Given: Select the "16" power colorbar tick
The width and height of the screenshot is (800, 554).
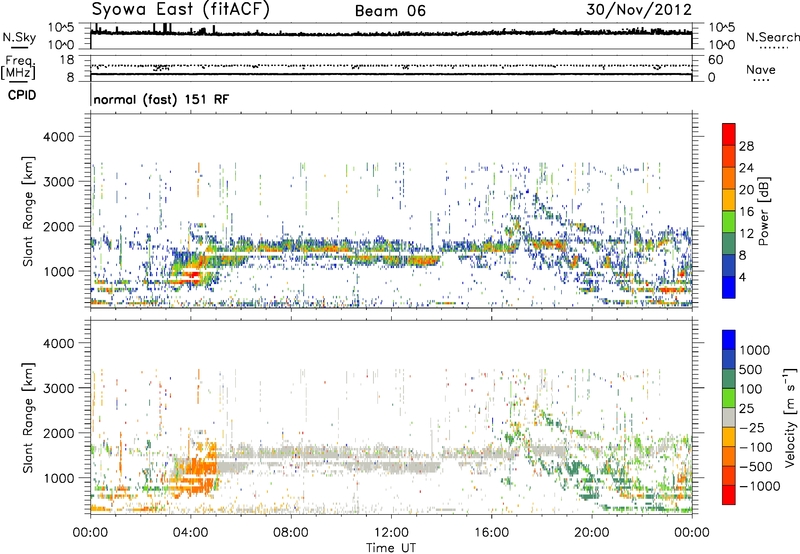Looking at the screenshot, I should (x=746, y=212).
